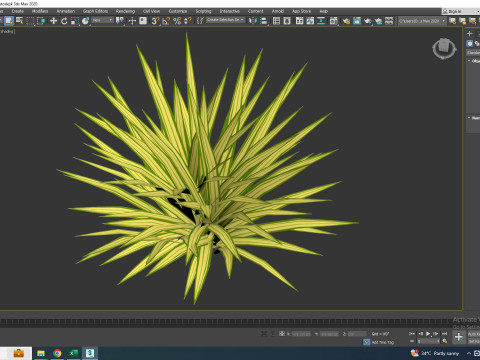Click the Render in Cloud teapot
This screenshot has height=360, width=480.
378,21
